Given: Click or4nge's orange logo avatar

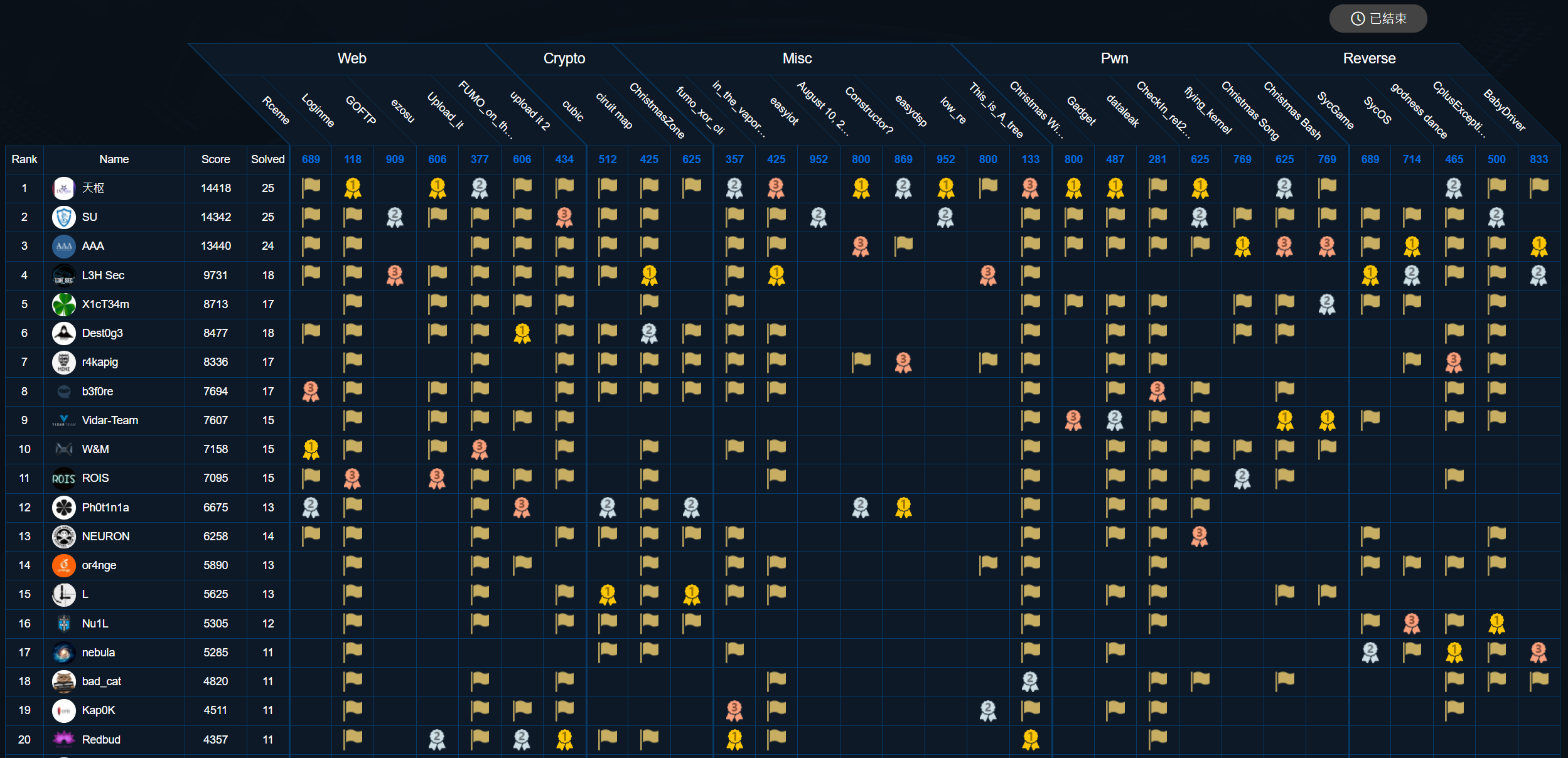Looking at the screenshot, I should 63,565.
